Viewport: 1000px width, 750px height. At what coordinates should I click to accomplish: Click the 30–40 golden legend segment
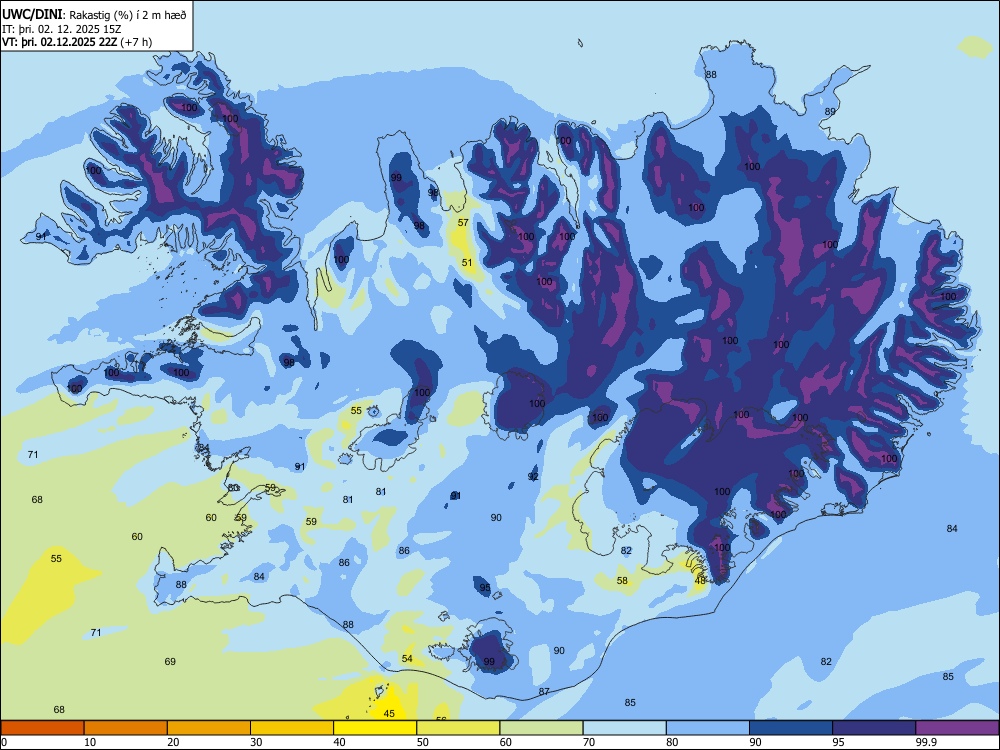(x=292, y=728)
